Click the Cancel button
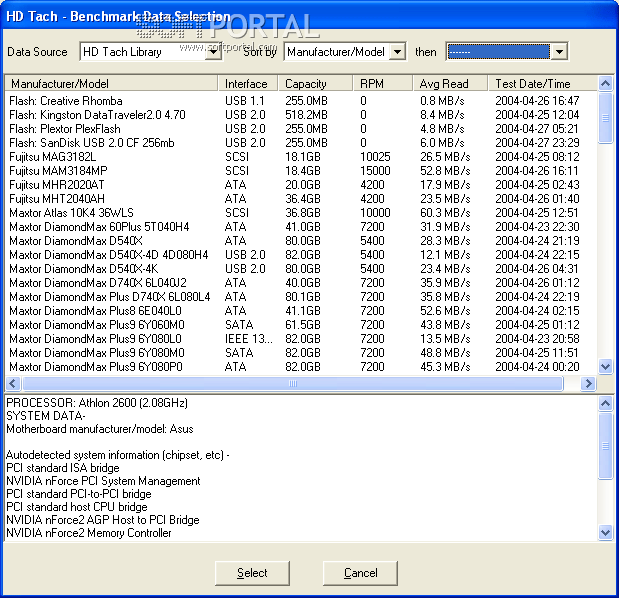Image resolution: width=619 pixels, height=598 pixels. (x=360, y=573)
